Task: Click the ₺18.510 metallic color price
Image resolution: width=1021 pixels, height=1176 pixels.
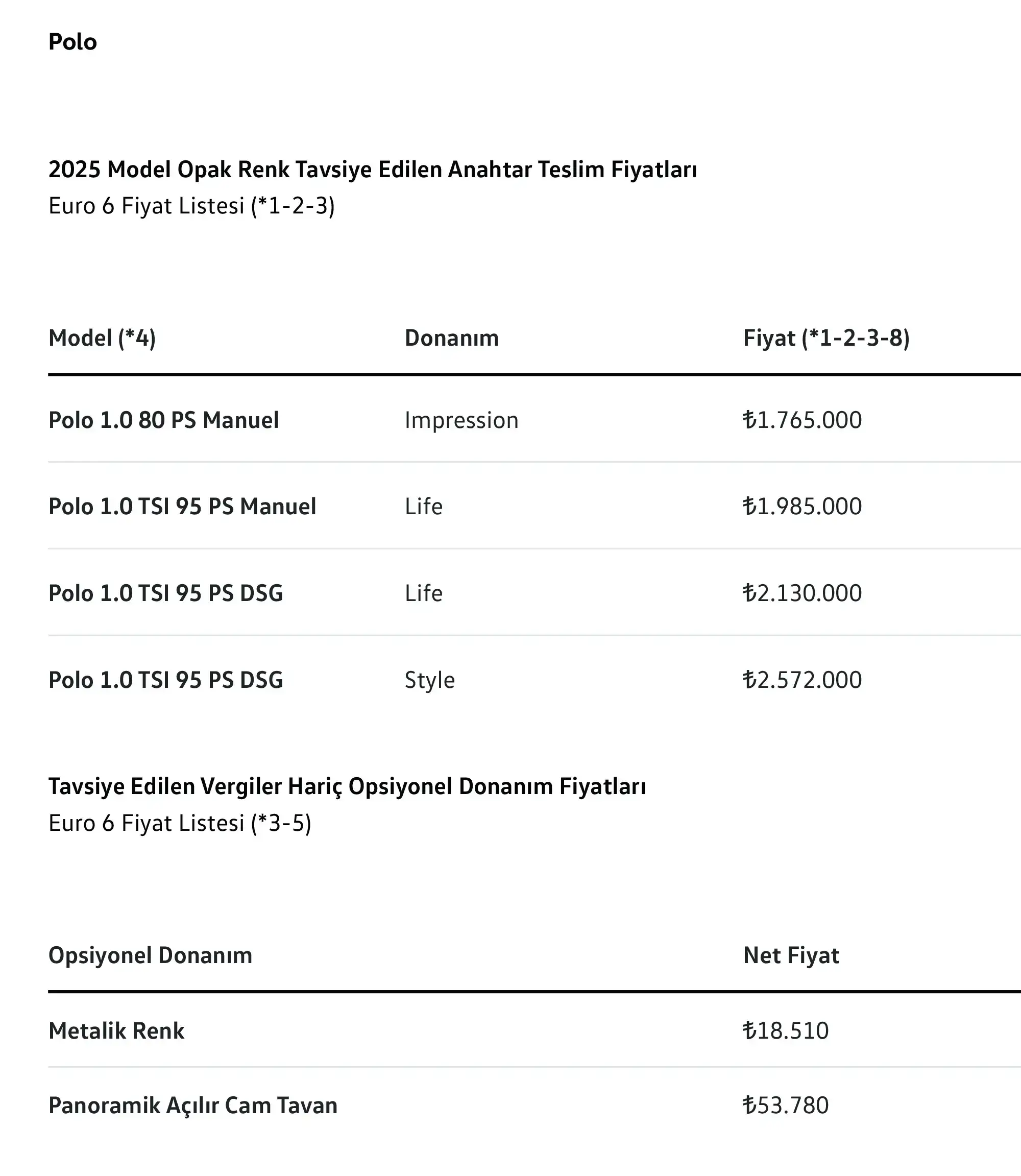Action: (x=786, y=1030)
